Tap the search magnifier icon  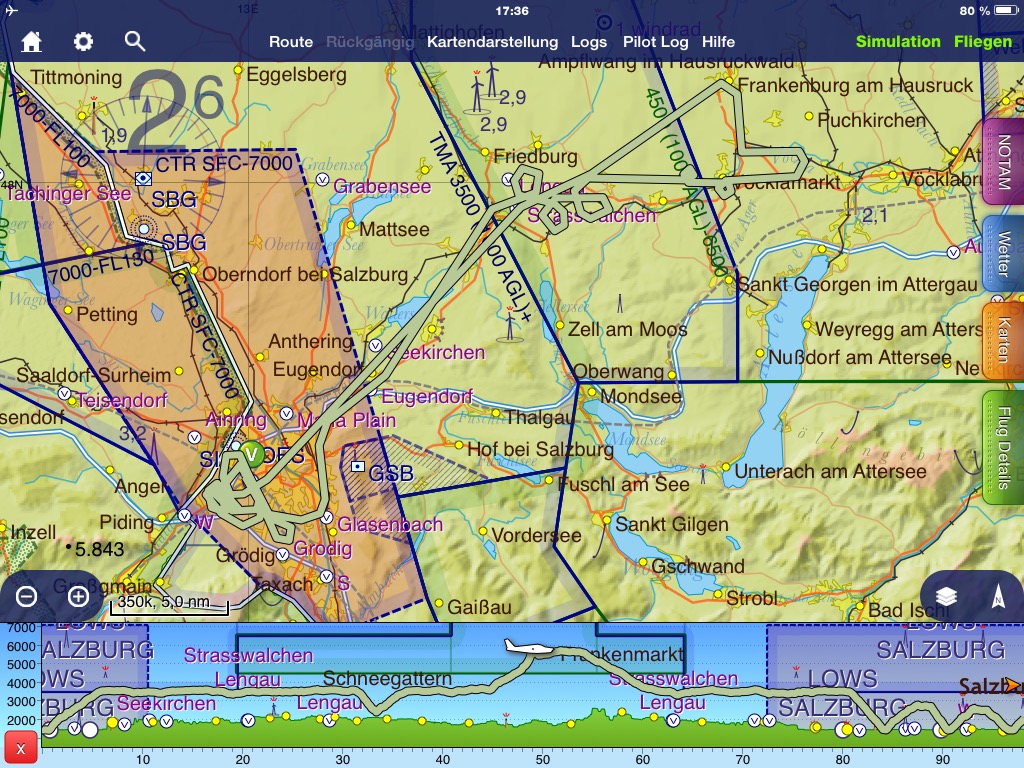[135, 41]
